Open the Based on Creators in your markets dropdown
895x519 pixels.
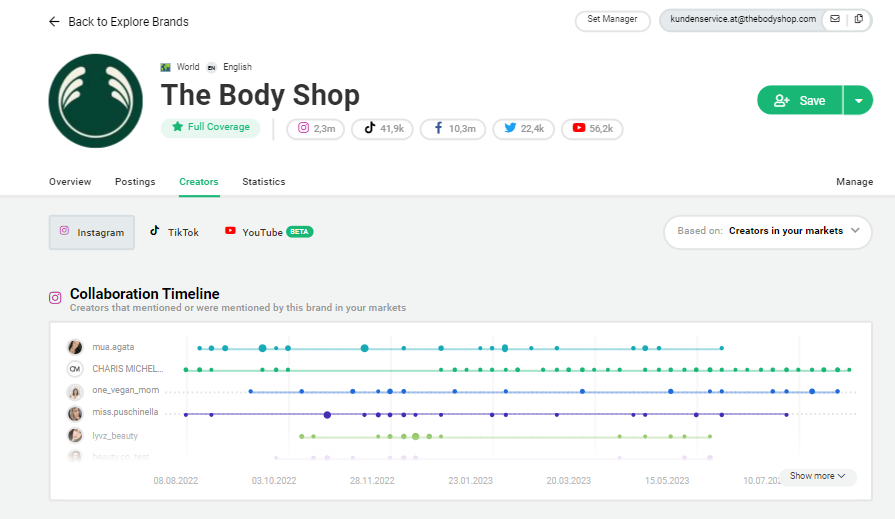[768, 231]
